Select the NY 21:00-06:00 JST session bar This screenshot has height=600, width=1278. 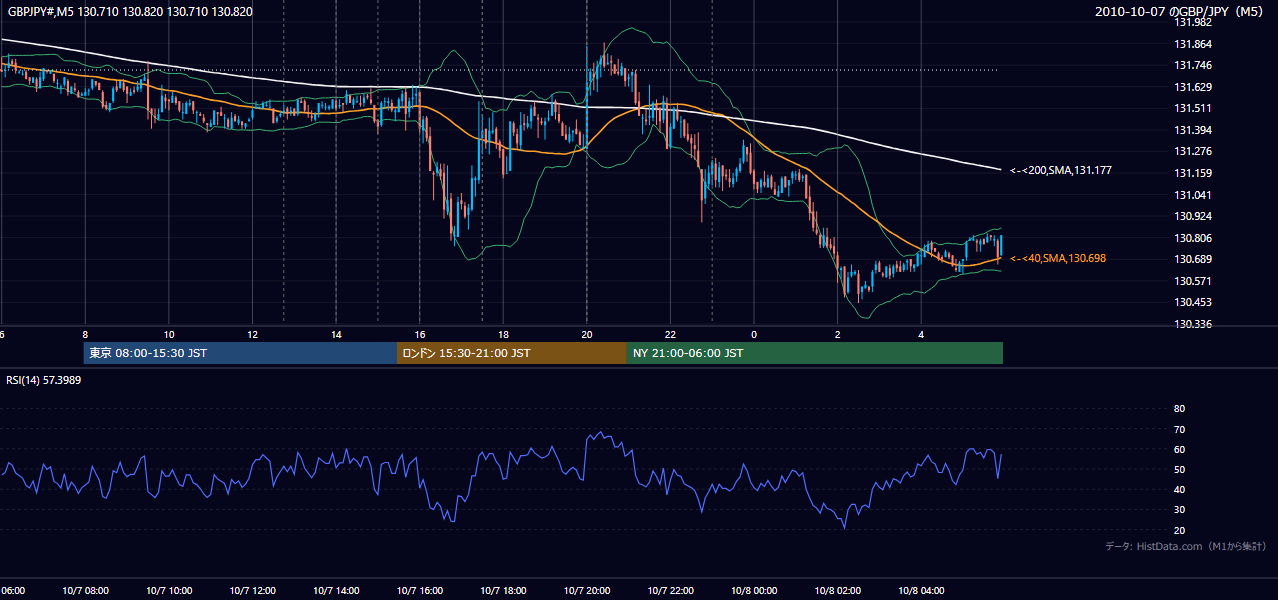815,353
